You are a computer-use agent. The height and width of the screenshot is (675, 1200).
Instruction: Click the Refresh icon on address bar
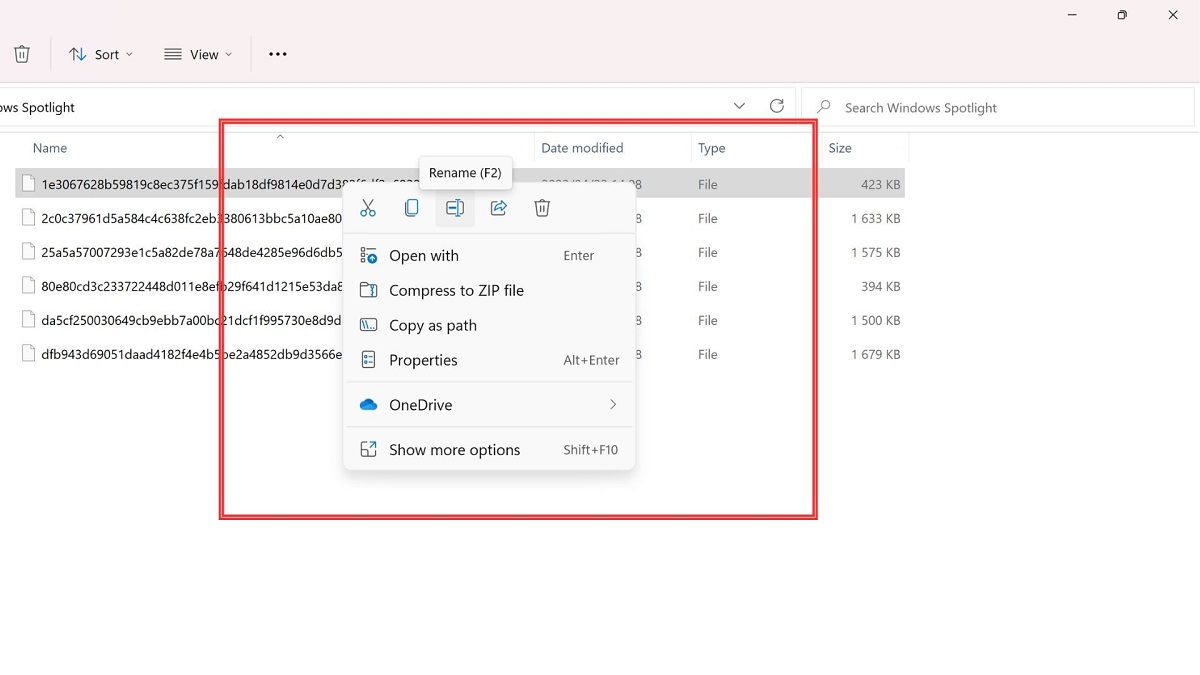(x=777, y=105)
